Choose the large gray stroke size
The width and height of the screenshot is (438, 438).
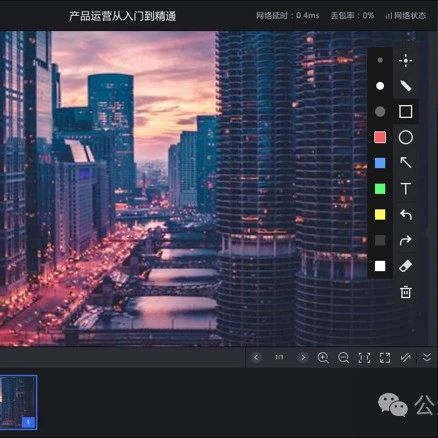click(x=380, y=112)
